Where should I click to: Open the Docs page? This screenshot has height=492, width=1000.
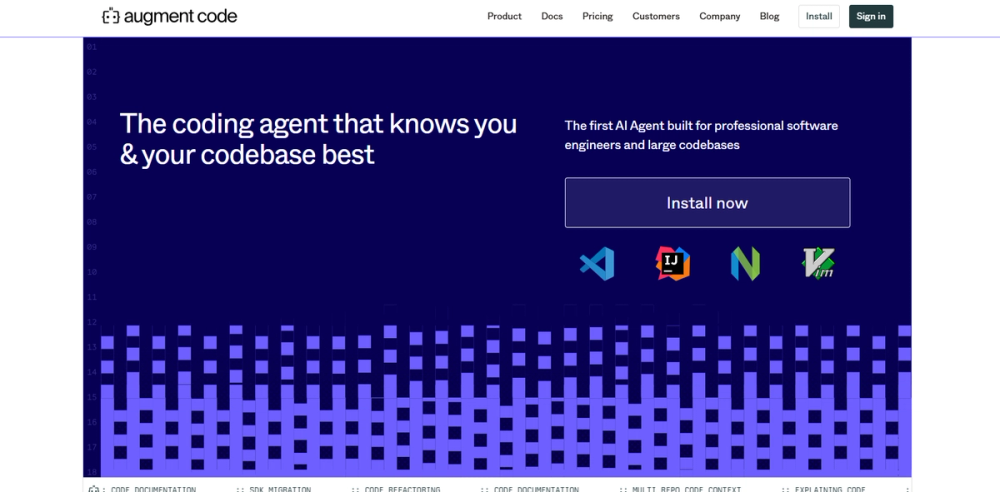tap(552, 17)
